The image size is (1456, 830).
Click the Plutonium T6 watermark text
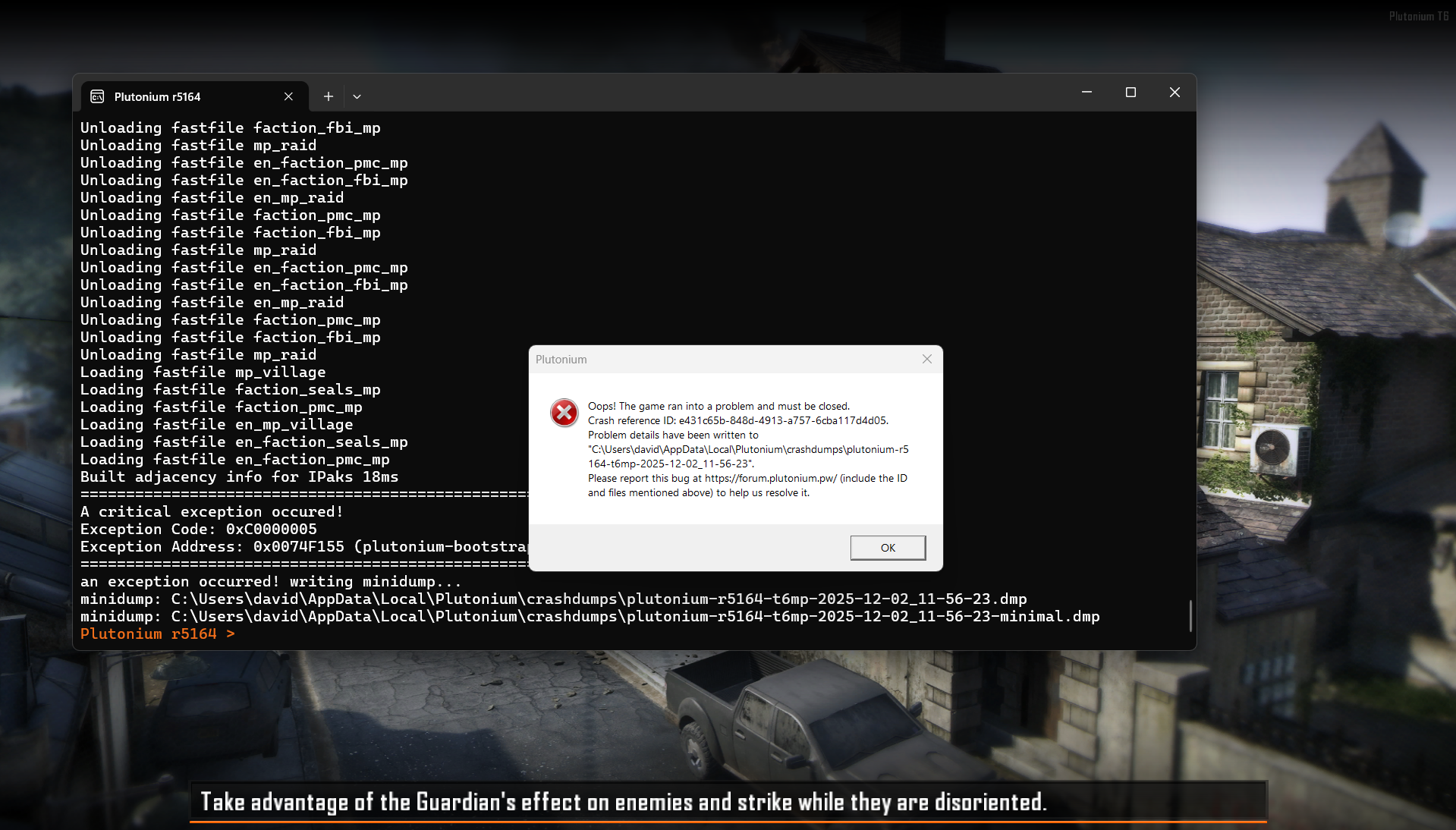pyautogui.click(x=1417, y=16)
